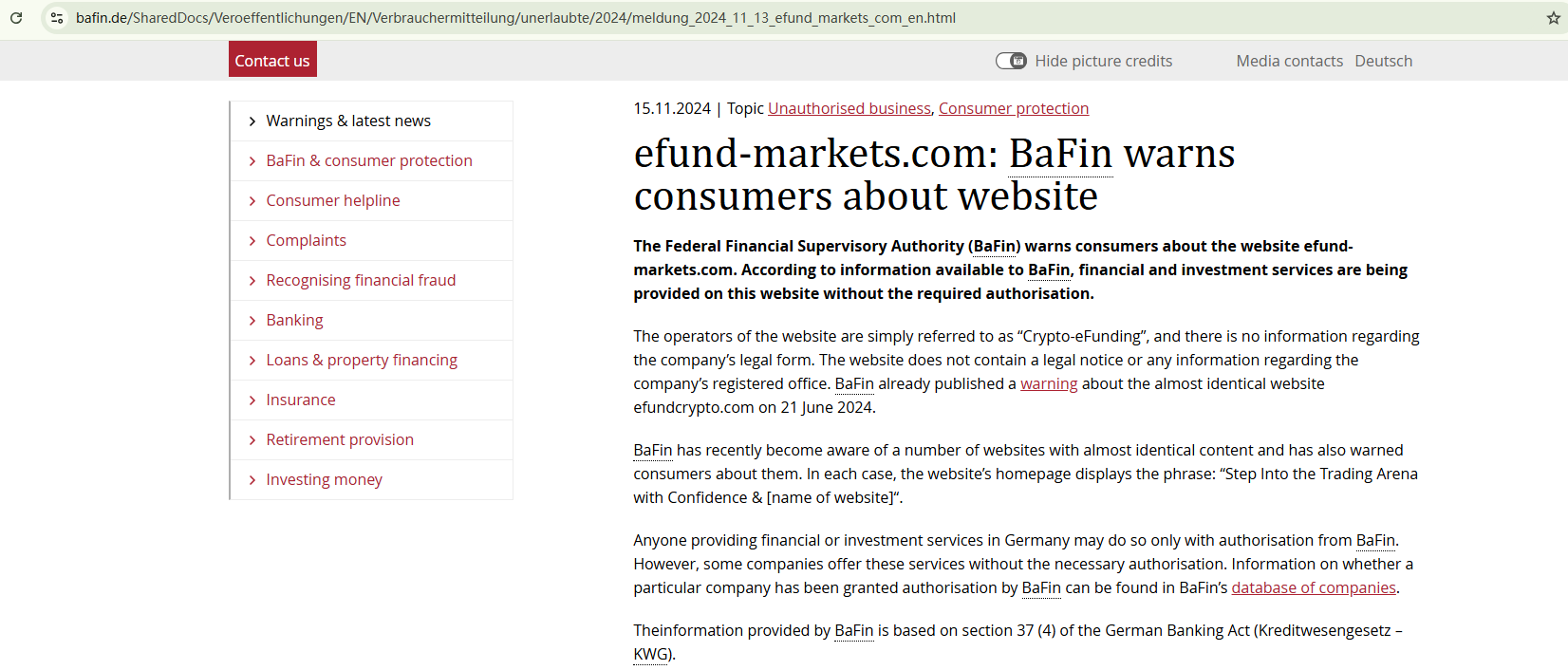1568x670 pixels.
Task: Click the KWG abbreviation at bottom
Action: tap(650, 654)
